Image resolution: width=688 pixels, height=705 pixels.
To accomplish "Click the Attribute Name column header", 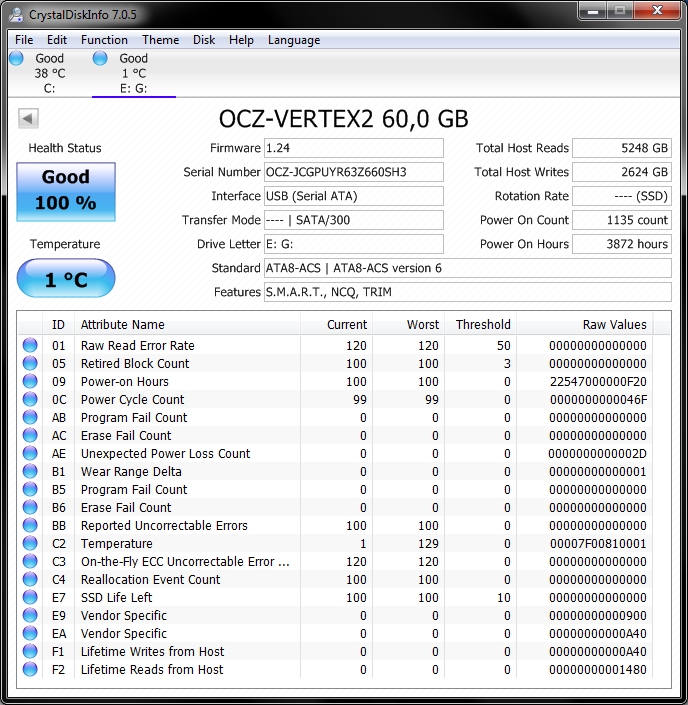I will [188, 325].
